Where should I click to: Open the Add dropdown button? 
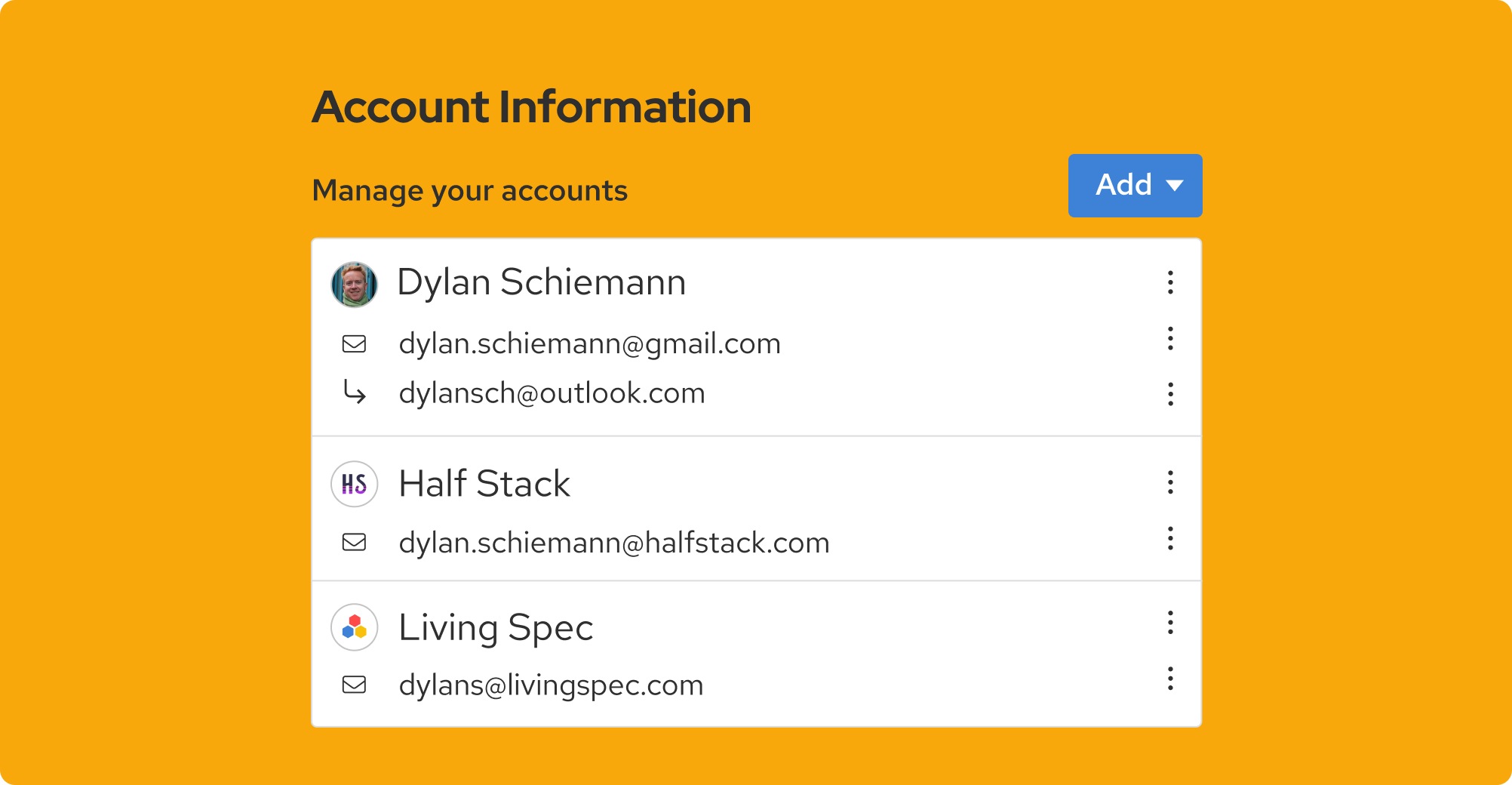1135,186
